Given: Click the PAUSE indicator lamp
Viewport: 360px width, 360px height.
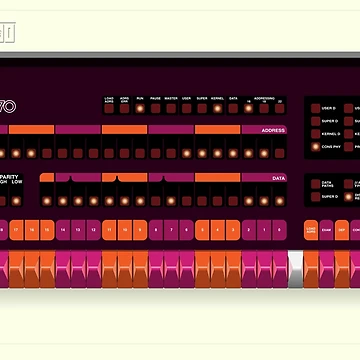Looking at the screenshot, I should [x=155, y=109].
